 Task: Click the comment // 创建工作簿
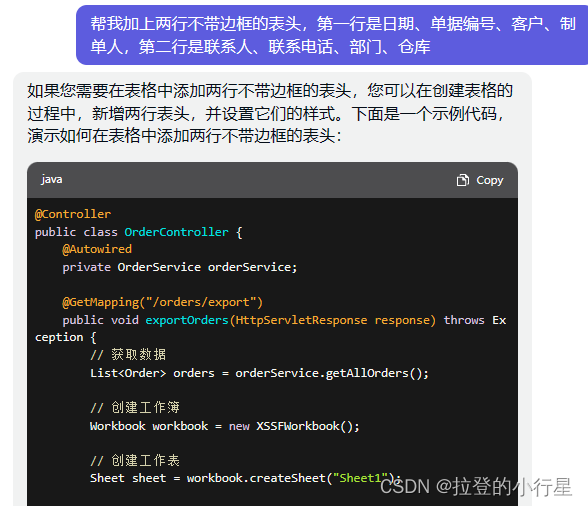pyautogui.click(x=135, y=407)
